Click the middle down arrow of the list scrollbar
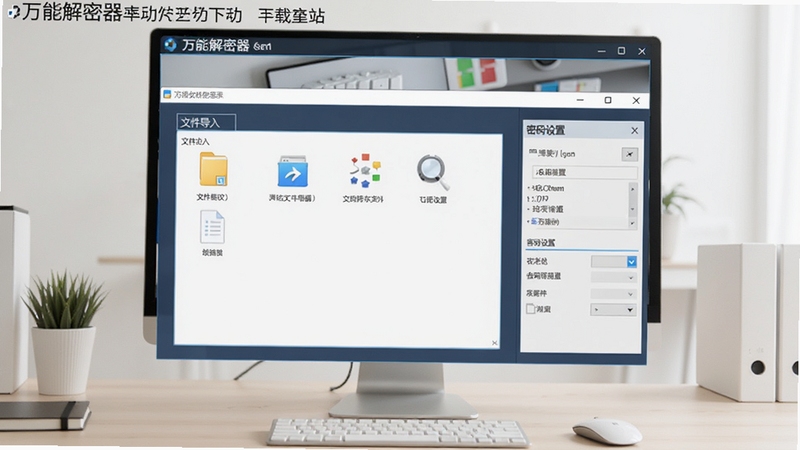 click(633, 209)
